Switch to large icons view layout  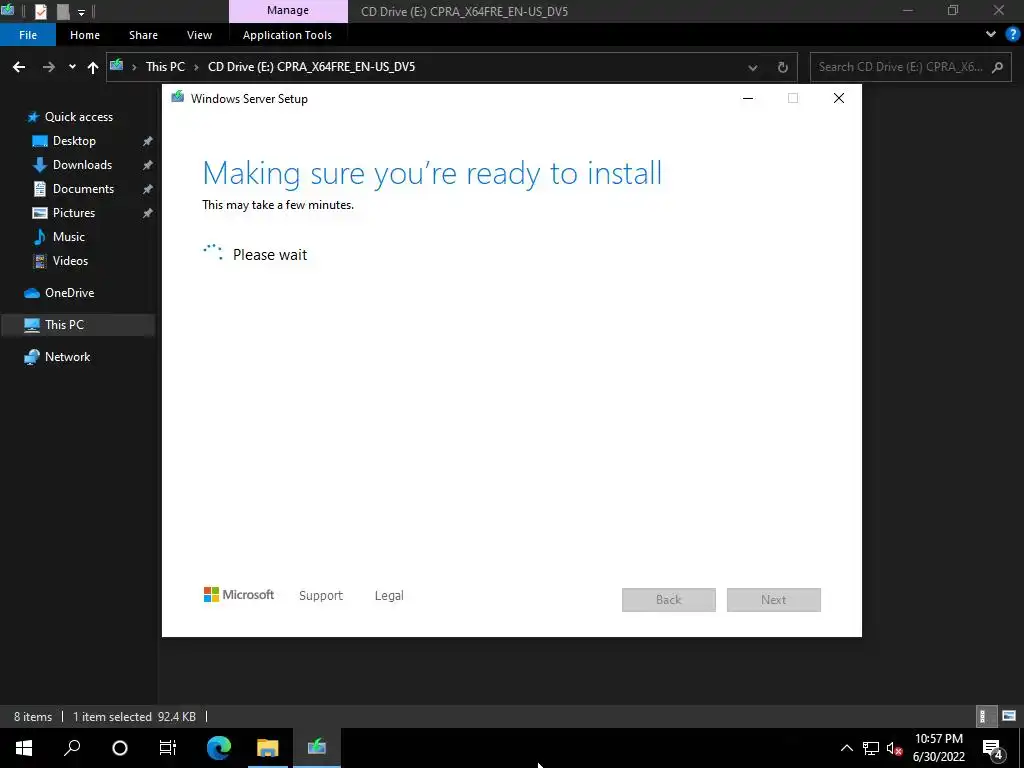tap(1009, 716)
